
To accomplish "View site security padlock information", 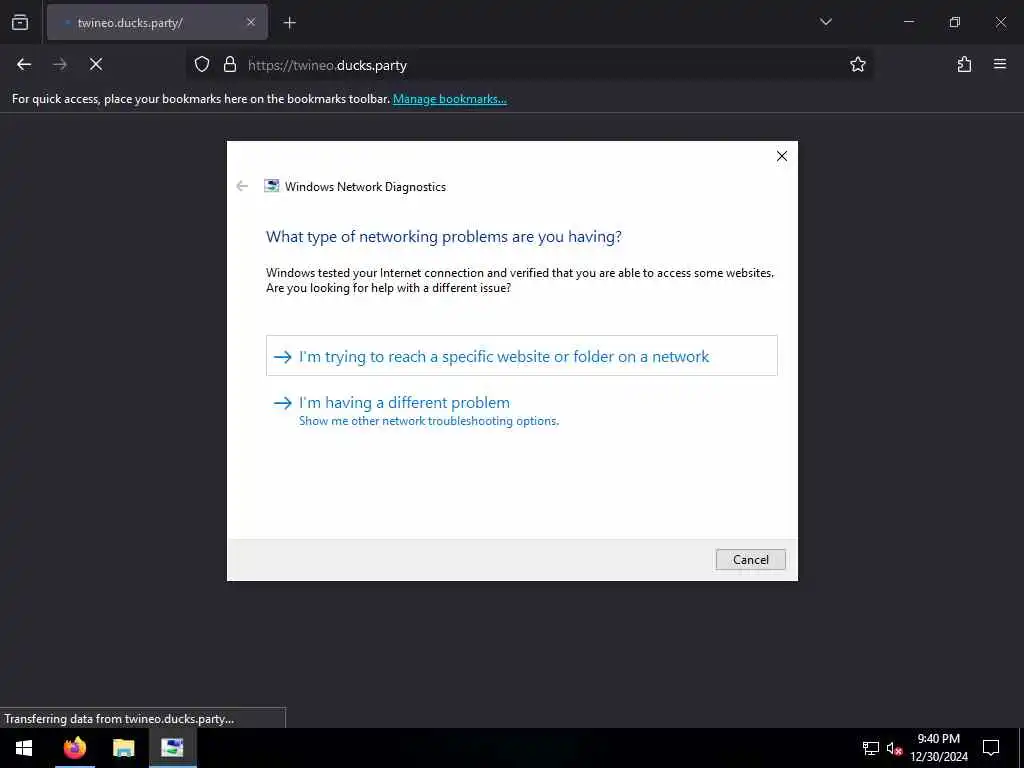I will pyautogui.click(x=230, y=64).
